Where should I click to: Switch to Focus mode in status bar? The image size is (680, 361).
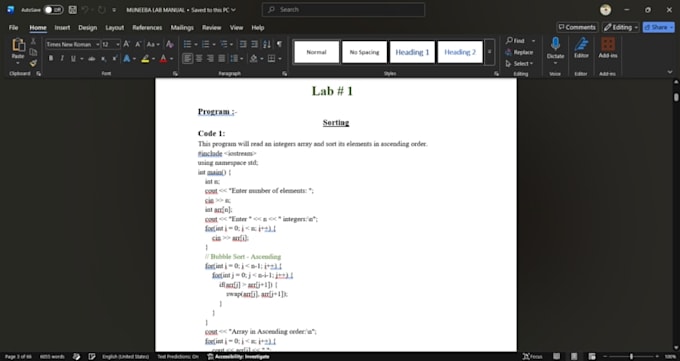[533, 356]
